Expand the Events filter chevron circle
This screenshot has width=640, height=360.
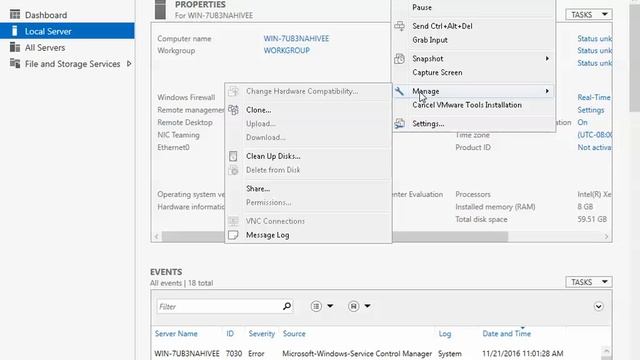coord(598,306)
